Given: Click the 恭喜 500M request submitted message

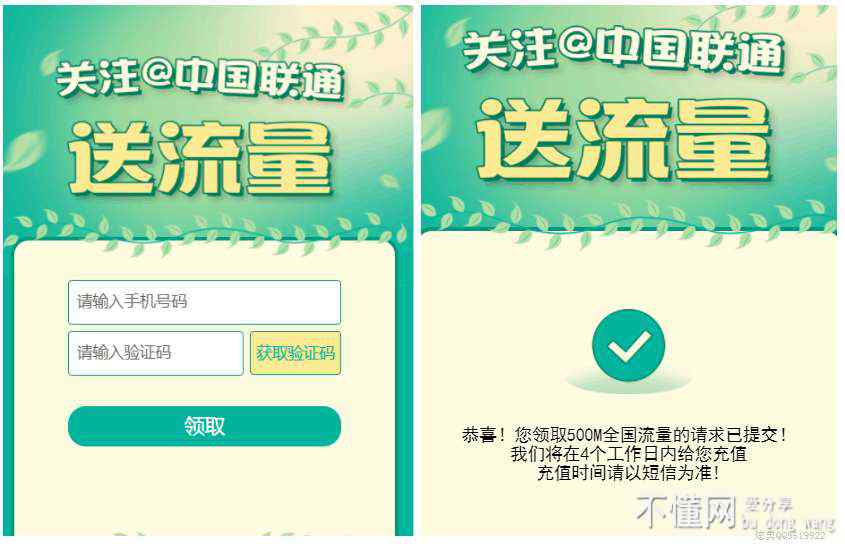Looking at the screenshot, I should click(x=624, y=435).
